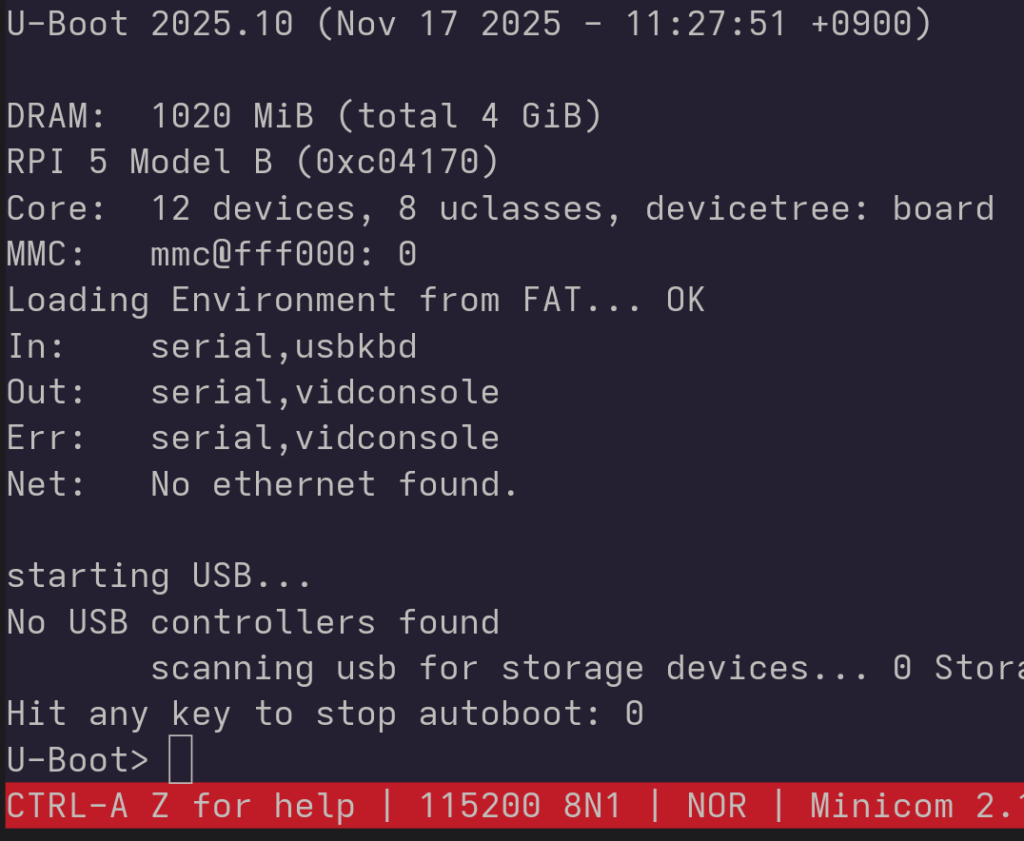Click the "No ethernet found." message
Viewport: 1024px width, 841px height.
click(334, 484)
